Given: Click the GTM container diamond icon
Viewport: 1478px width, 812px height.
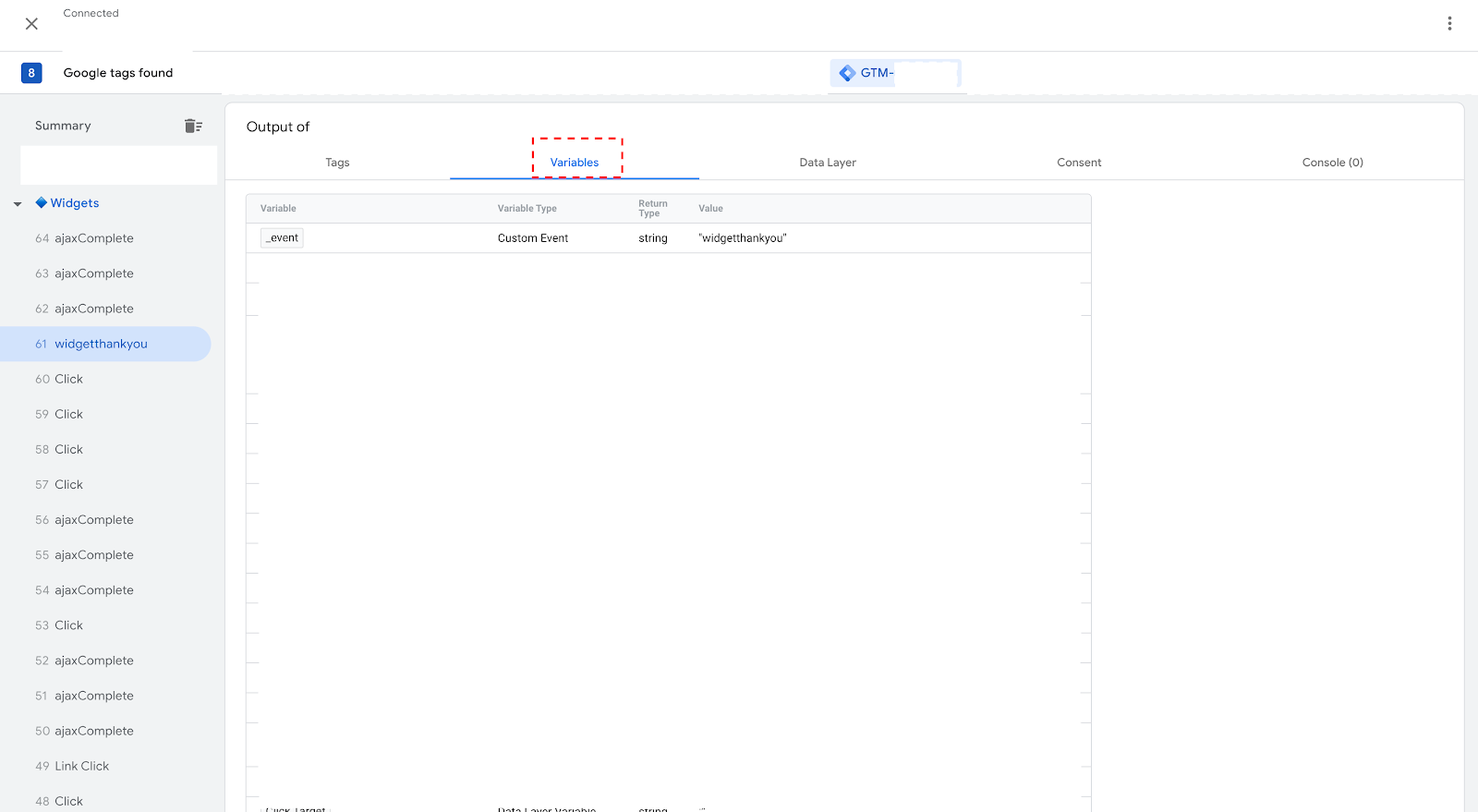Looking at the screenshot, I should coord(847,73).
